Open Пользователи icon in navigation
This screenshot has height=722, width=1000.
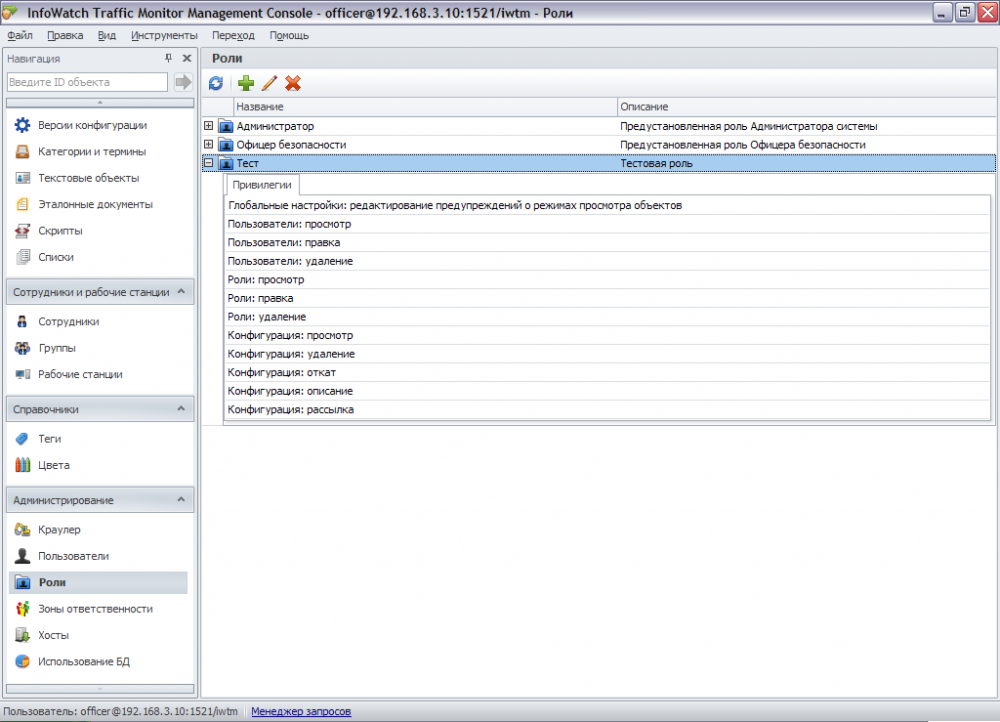click(22, 556)
